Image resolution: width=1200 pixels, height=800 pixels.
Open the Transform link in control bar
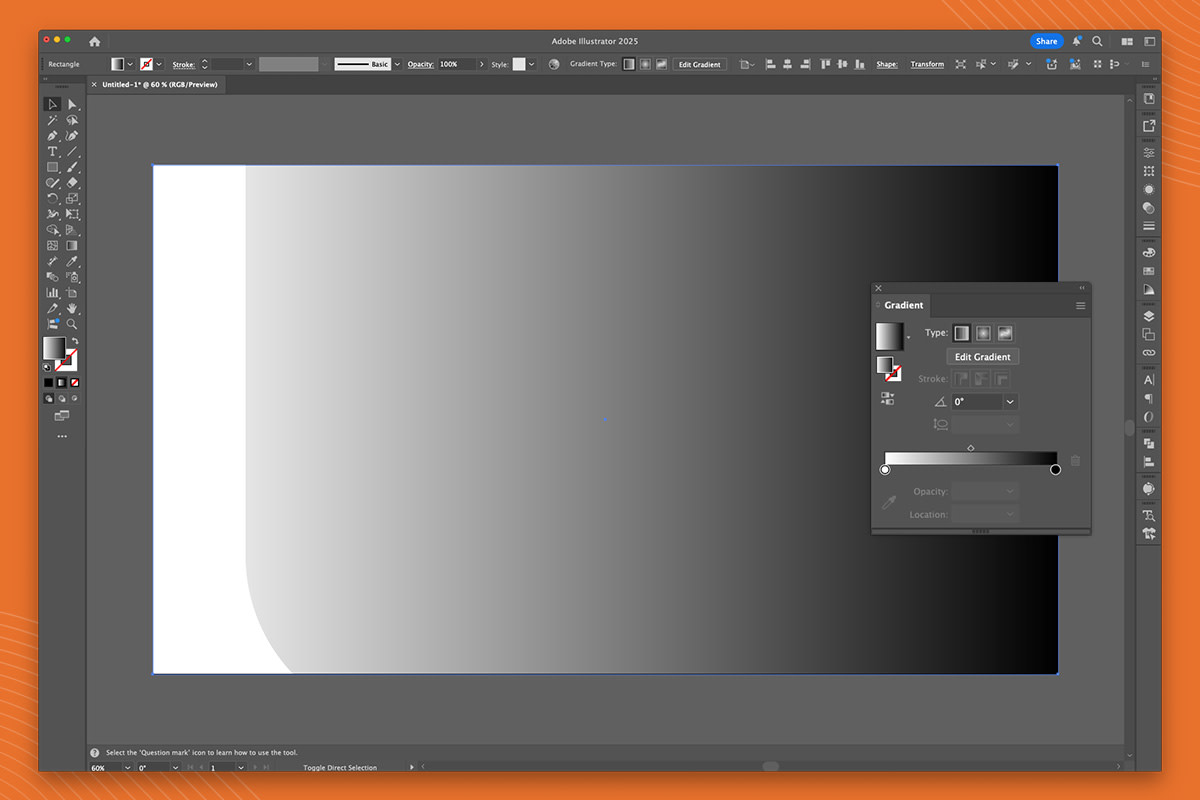click(927, 64)
